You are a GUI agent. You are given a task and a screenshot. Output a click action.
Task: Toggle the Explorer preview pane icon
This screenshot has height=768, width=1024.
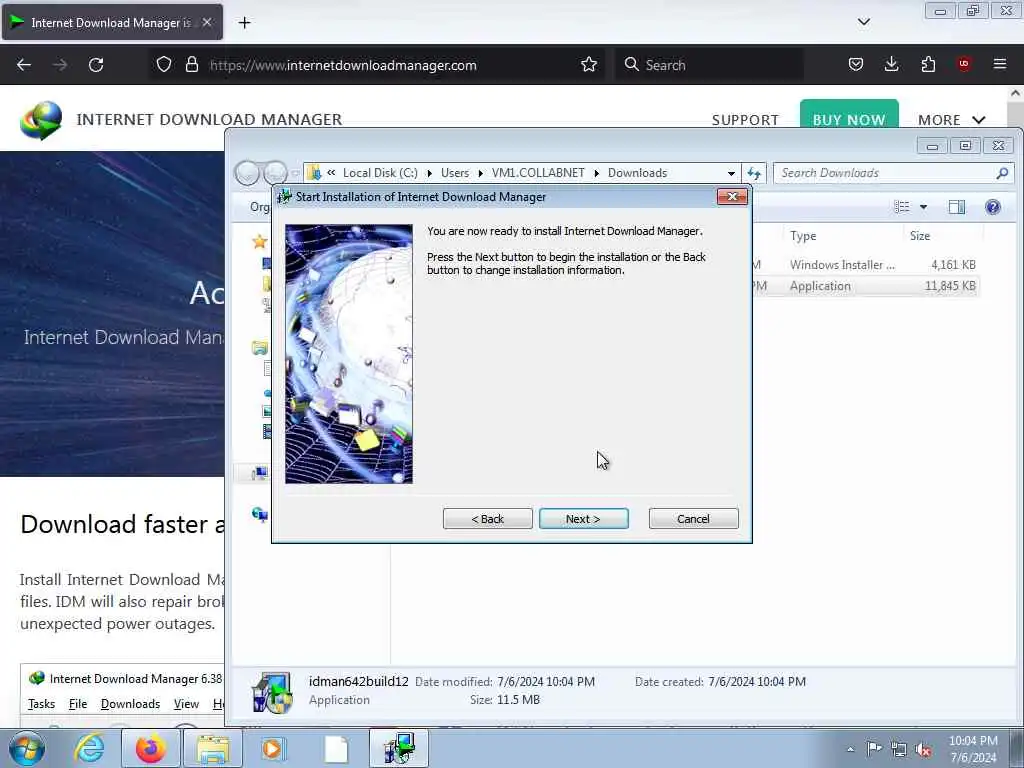point(957,207)
